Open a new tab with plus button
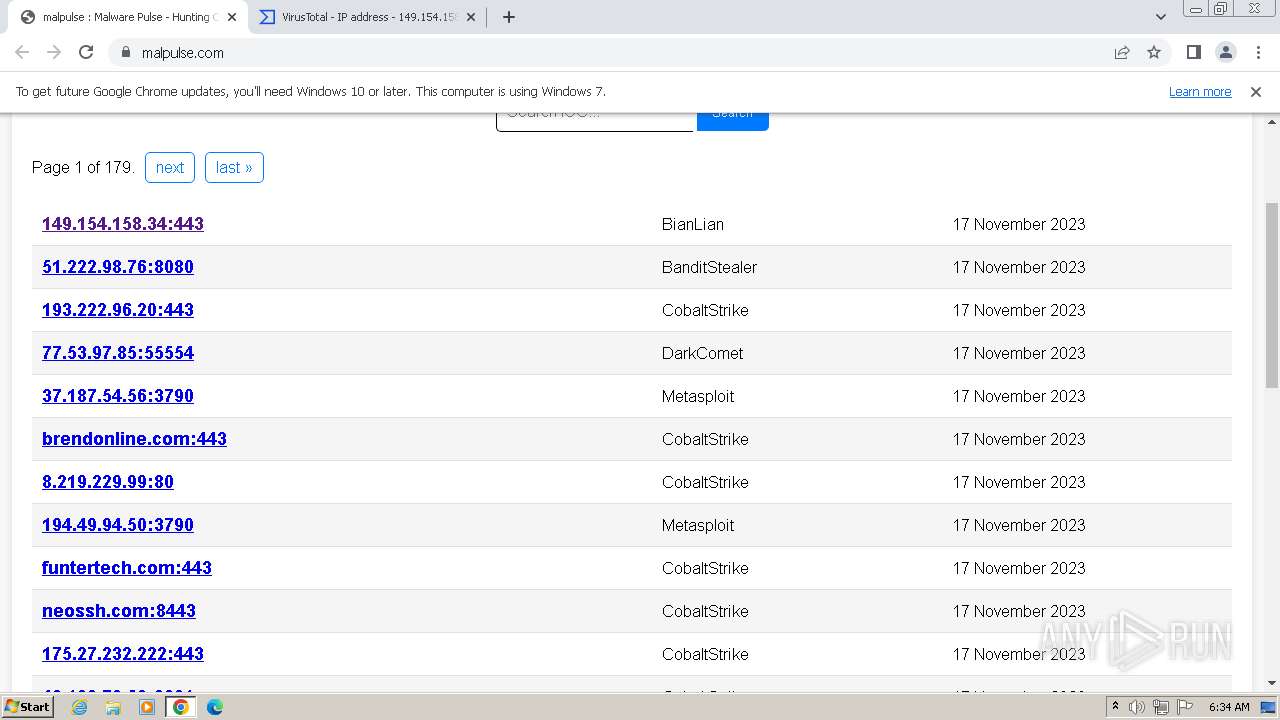The height and width of the screenshot is (720, 1280). click(509, 17)
